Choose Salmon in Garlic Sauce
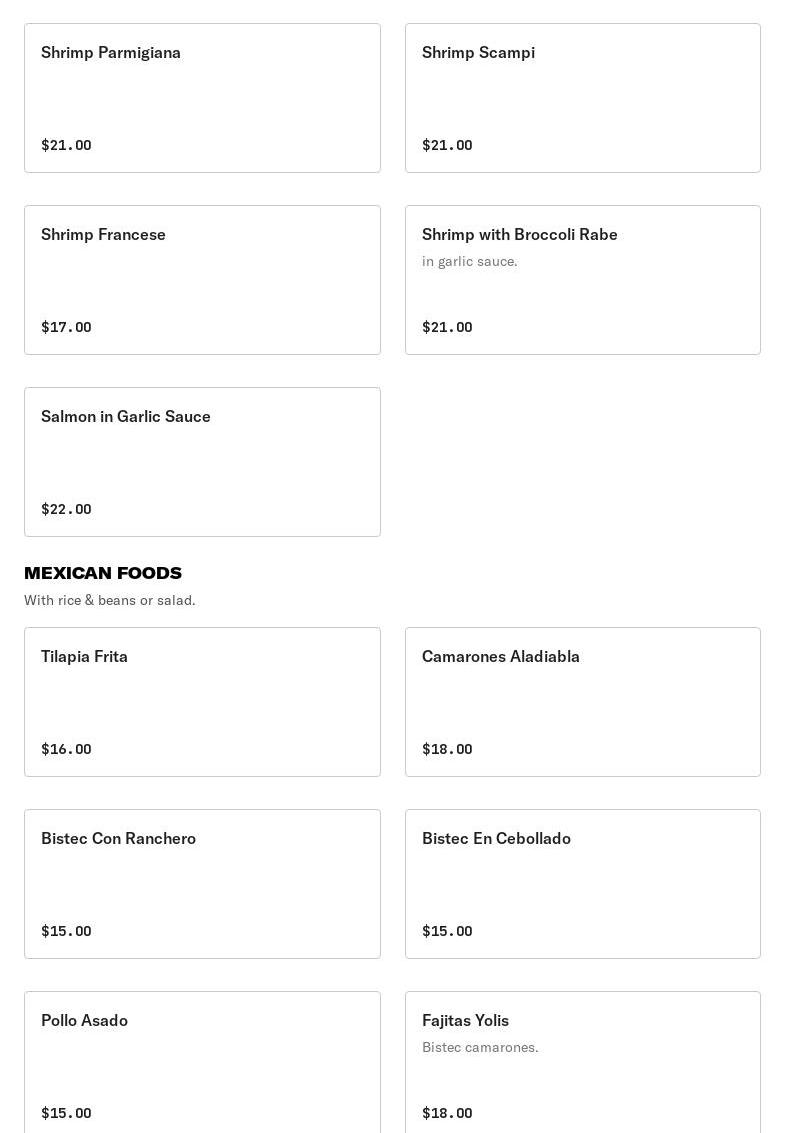Screen dimensions: 785x1133 [x=202, y=462]
